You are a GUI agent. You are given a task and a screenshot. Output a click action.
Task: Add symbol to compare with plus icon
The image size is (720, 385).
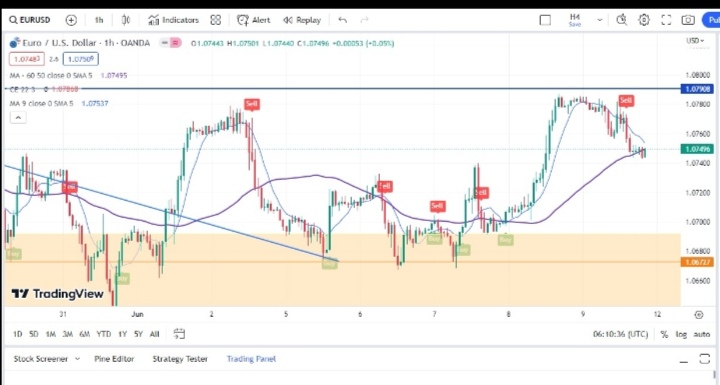click(x=71, y=20)
